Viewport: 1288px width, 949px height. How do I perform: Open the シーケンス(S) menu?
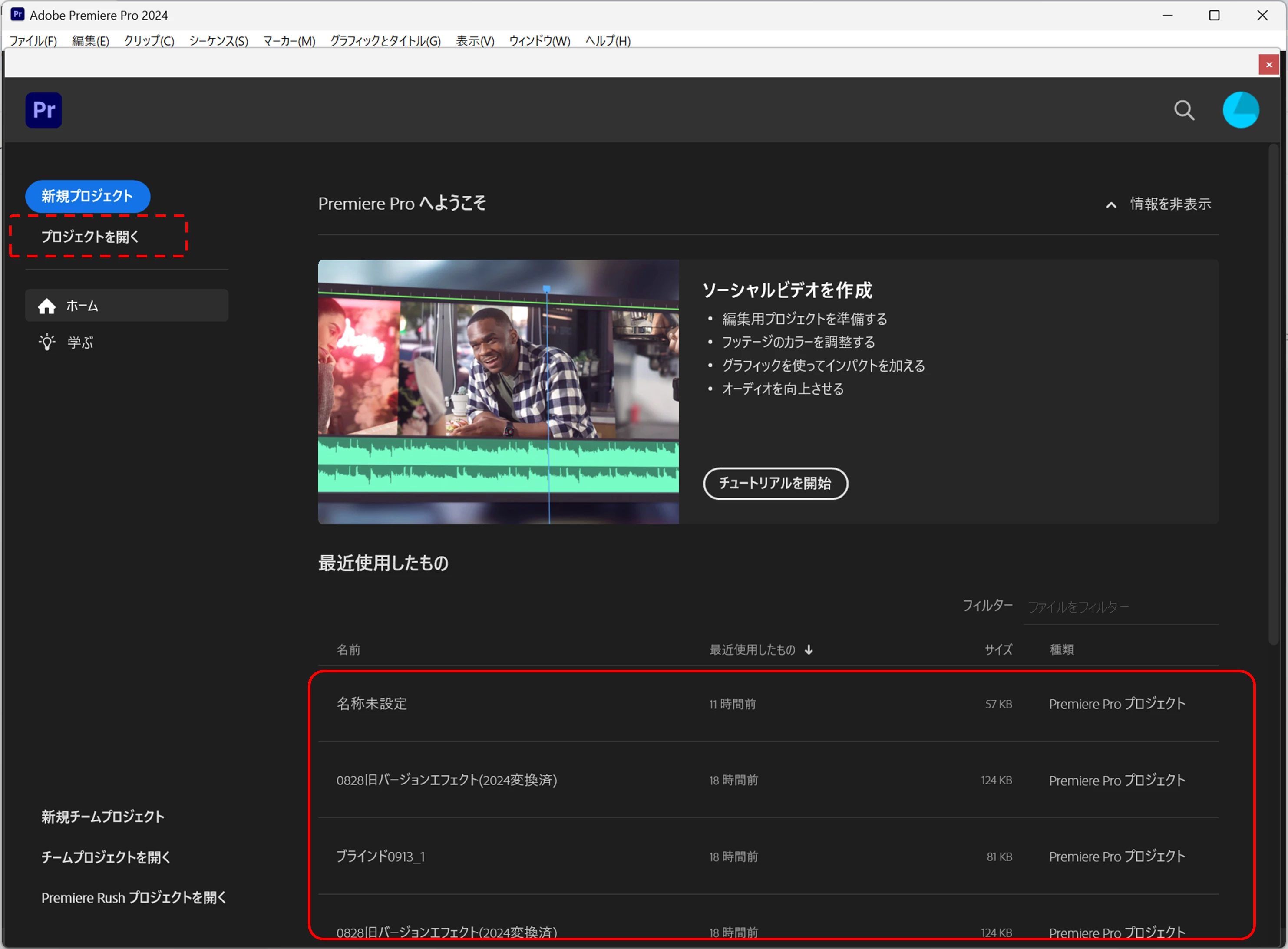[x=218, y=41]
